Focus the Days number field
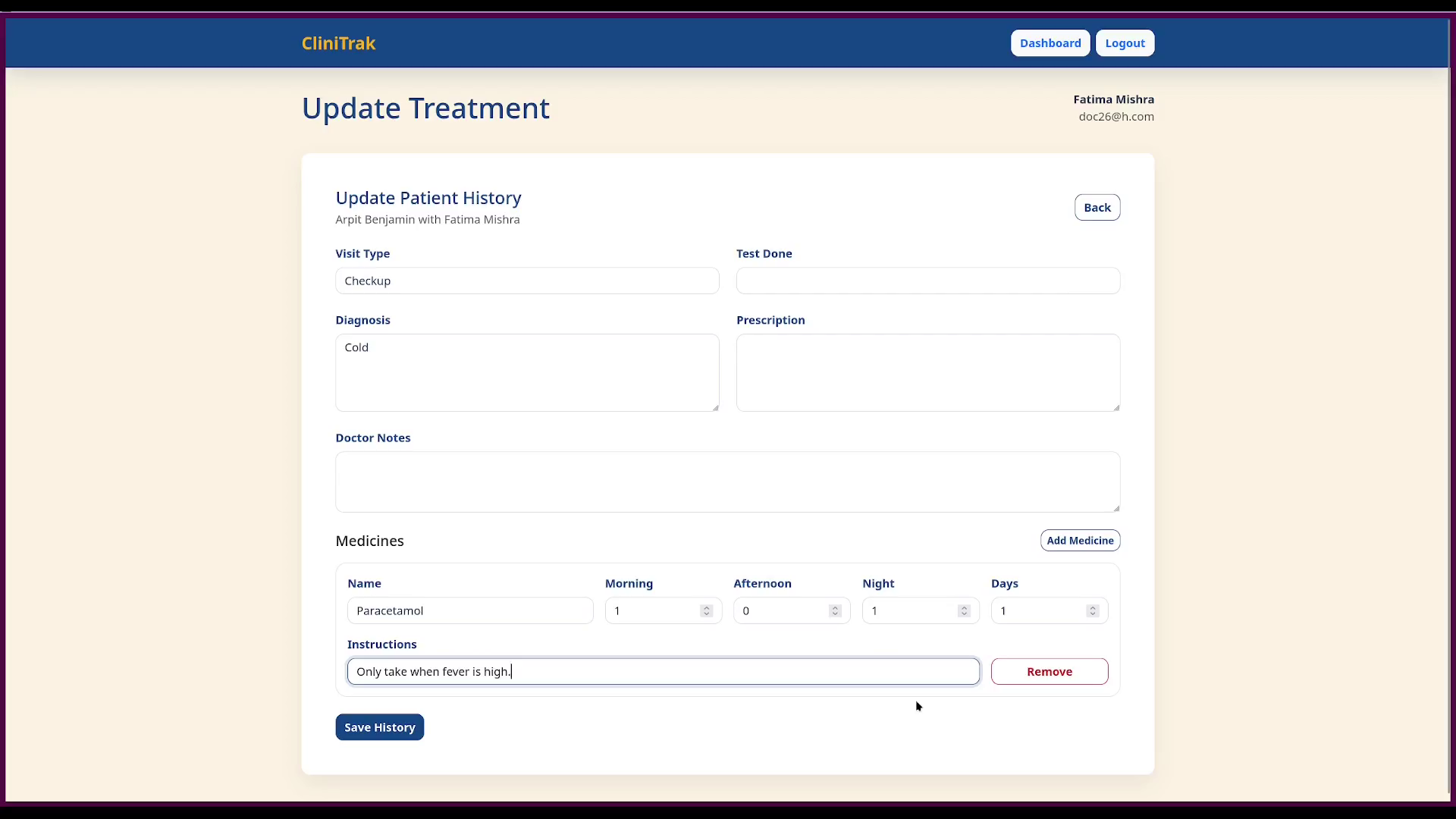The image size is (1456, 819). click(x=1049, y=610)
